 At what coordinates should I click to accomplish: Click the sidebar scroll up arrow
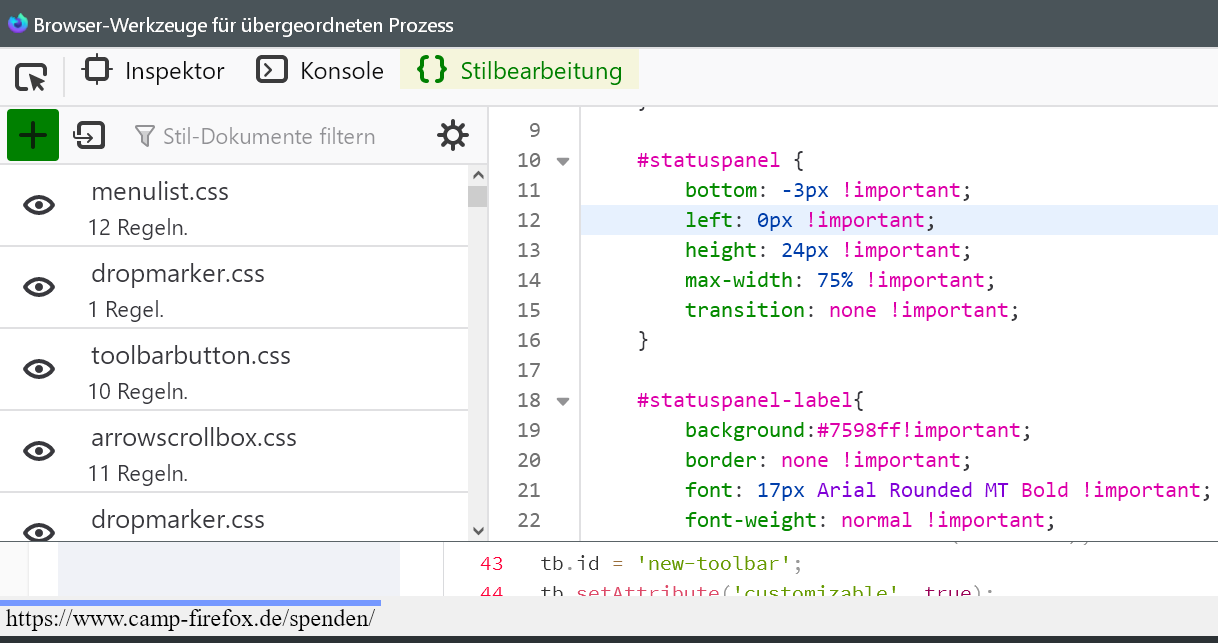click(478, 176)
